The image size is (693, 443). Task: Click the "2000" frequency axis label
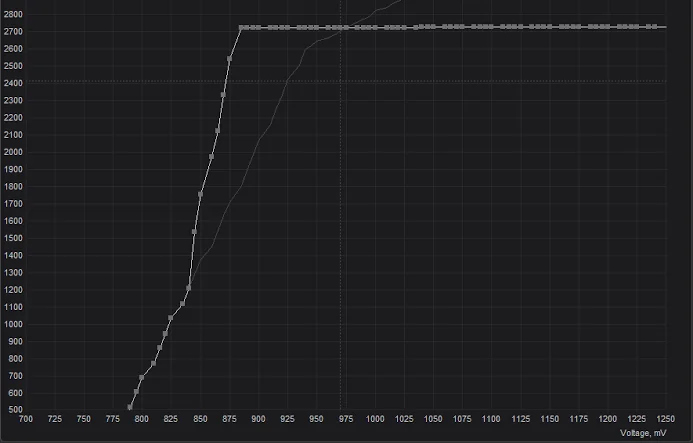coord(13,152)
